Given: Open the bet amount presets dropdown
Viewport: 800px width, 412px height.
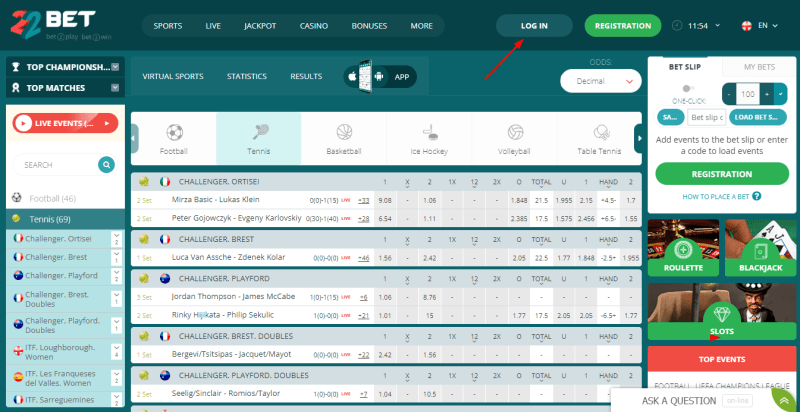Looking at the screenshot, I should pyautogui.click(x=781, y=94).
